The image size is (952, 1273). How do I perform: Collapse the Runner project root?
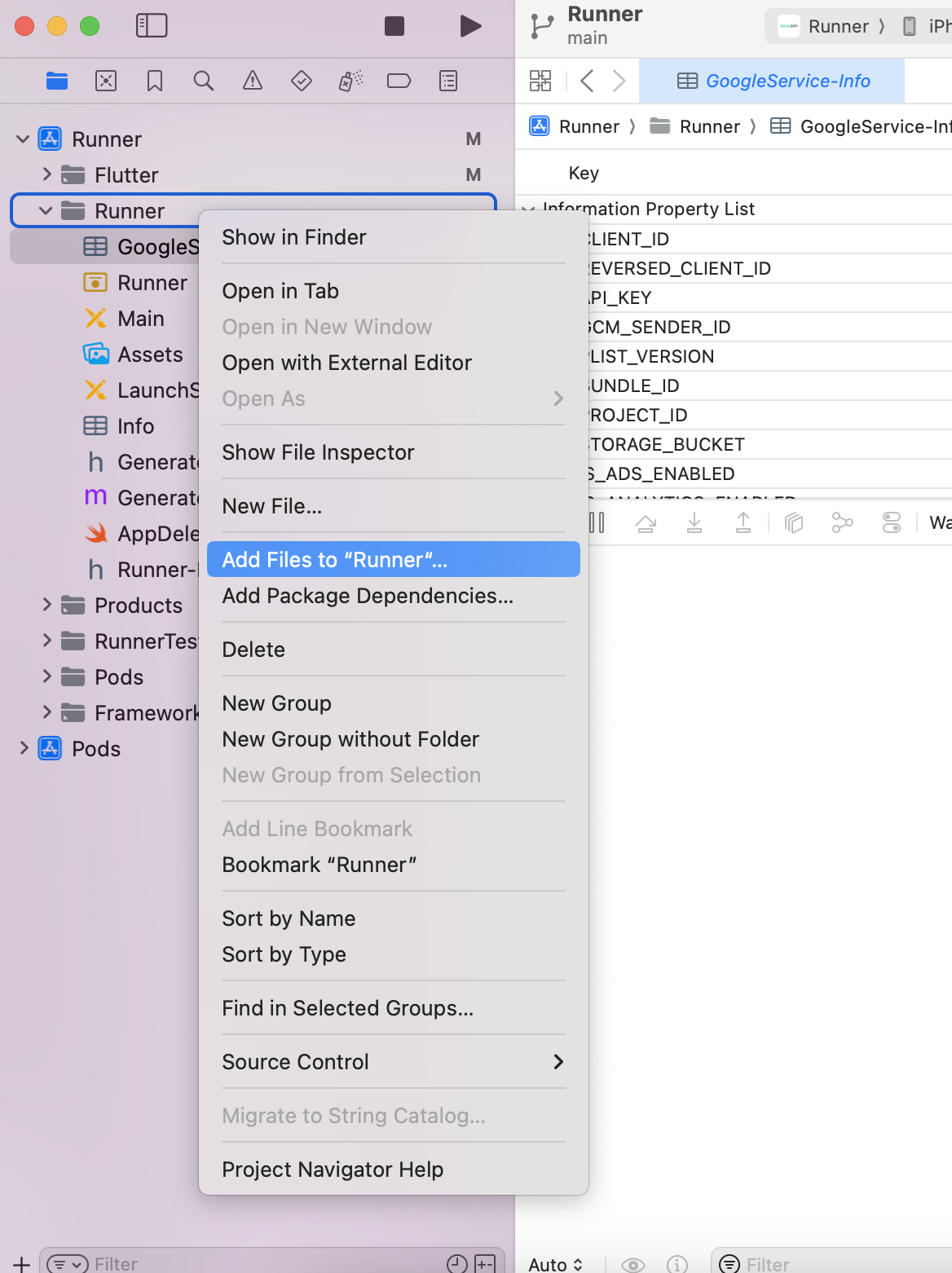[23, 139]
